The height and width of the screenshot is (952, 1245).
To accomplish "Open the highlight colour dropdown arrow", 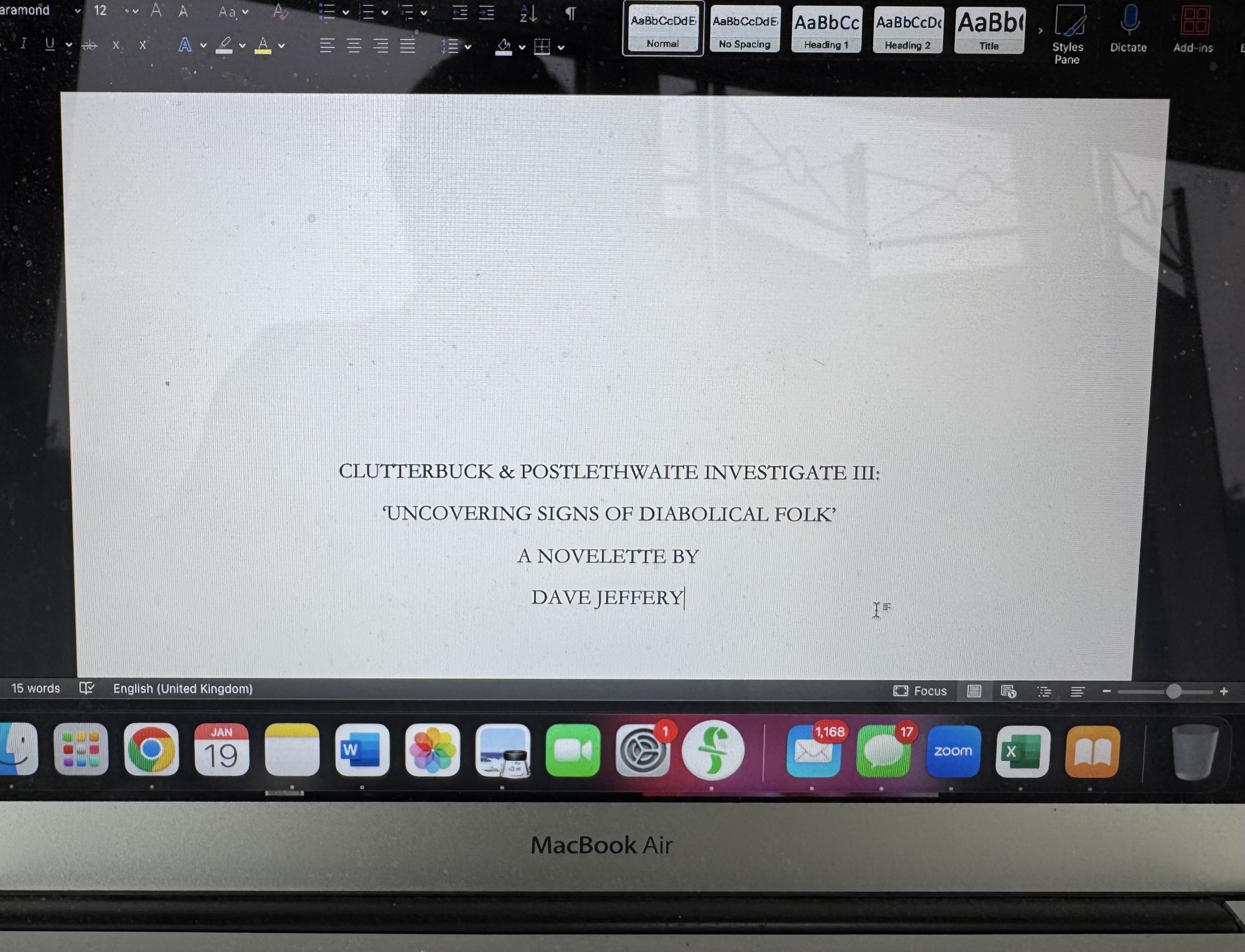I will (242, 45).
